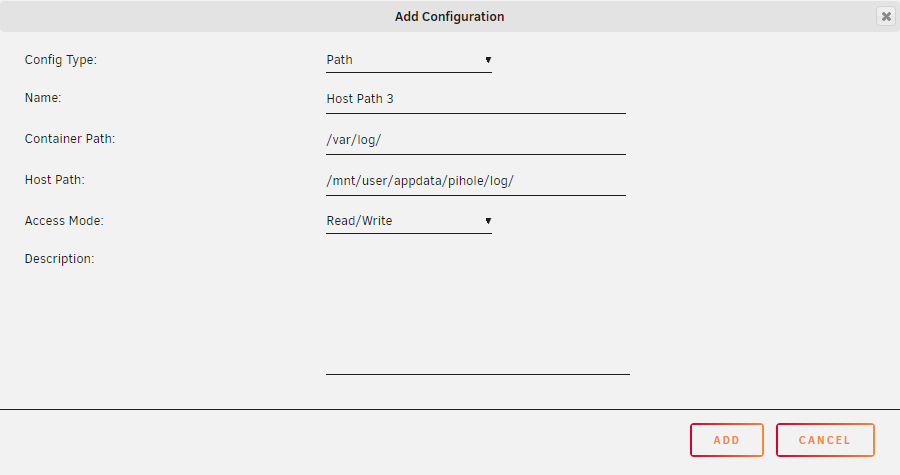
Task: Open the Access Mode Read/Write dropdown
Action: point(409,221)
